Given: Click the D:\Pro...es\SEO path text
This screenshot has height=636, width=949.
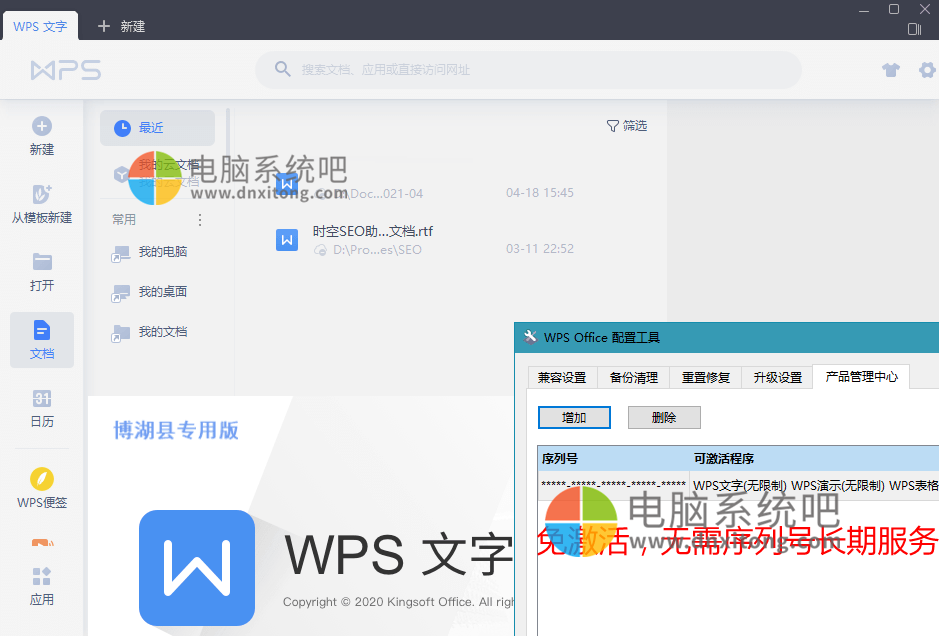Looking at the screenshot, I should pos(377,250).
